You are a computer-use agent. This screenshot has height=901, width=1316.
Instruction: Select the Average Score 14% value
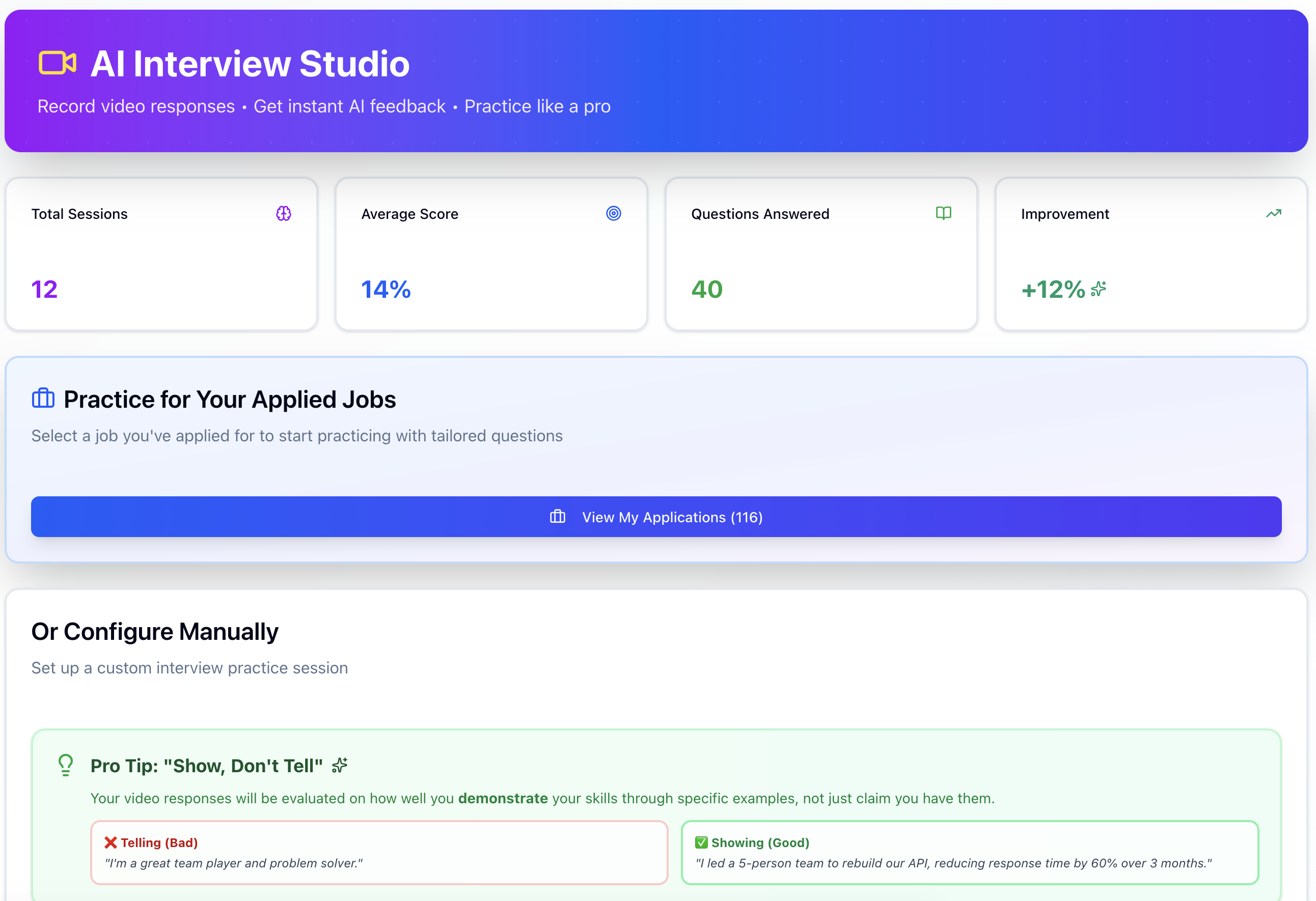(x=386, y=289)
